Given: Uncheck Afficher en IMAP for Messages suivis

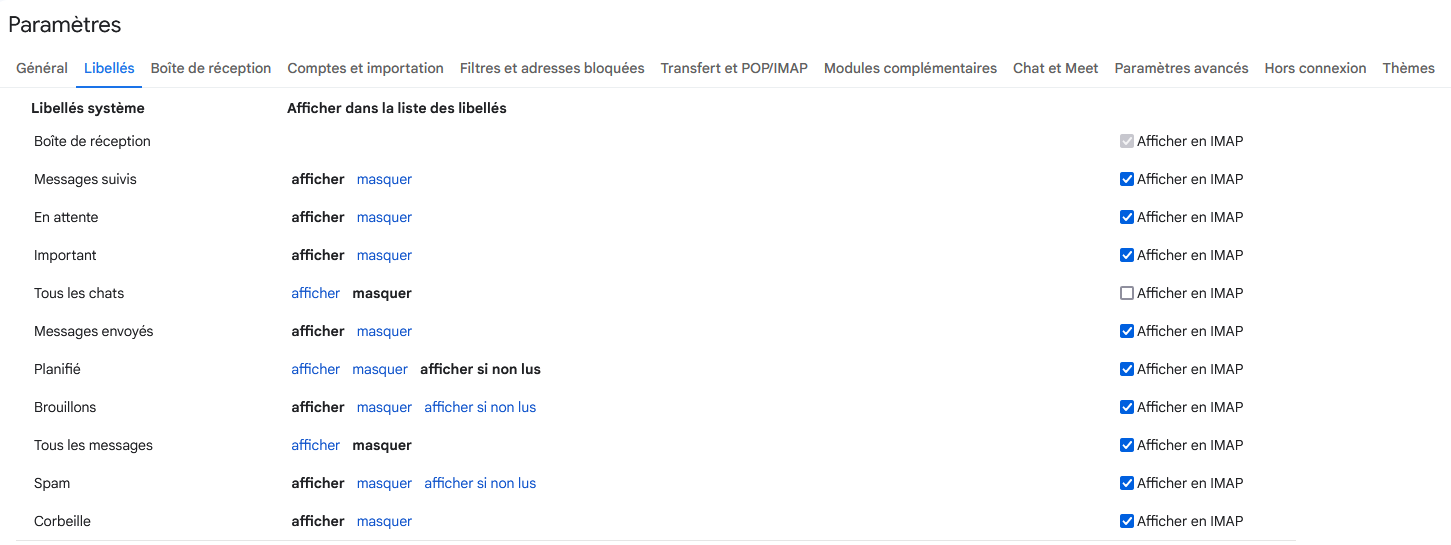Looking at the screenshot, I should [1127, 180].
